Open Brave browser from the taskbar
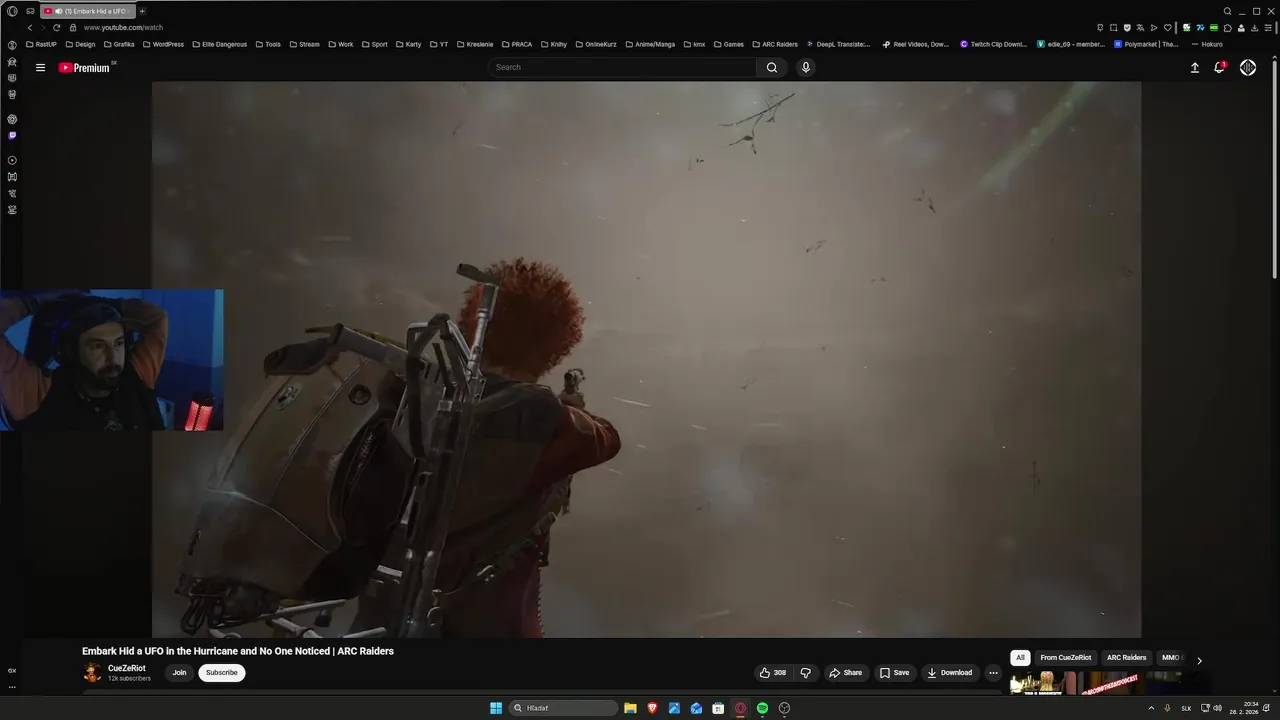Viewport: 1280px width, 720px height. [x=652, y=708]
